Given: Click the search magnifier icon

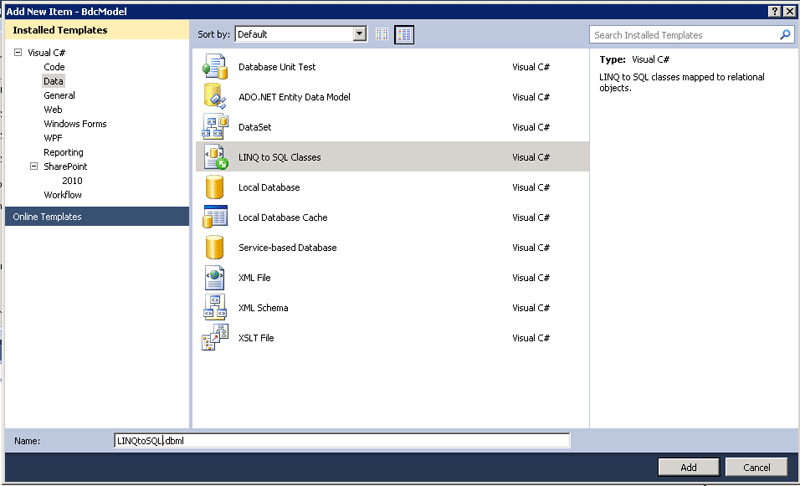Looking at the screenshot, I should pos(785,35).
